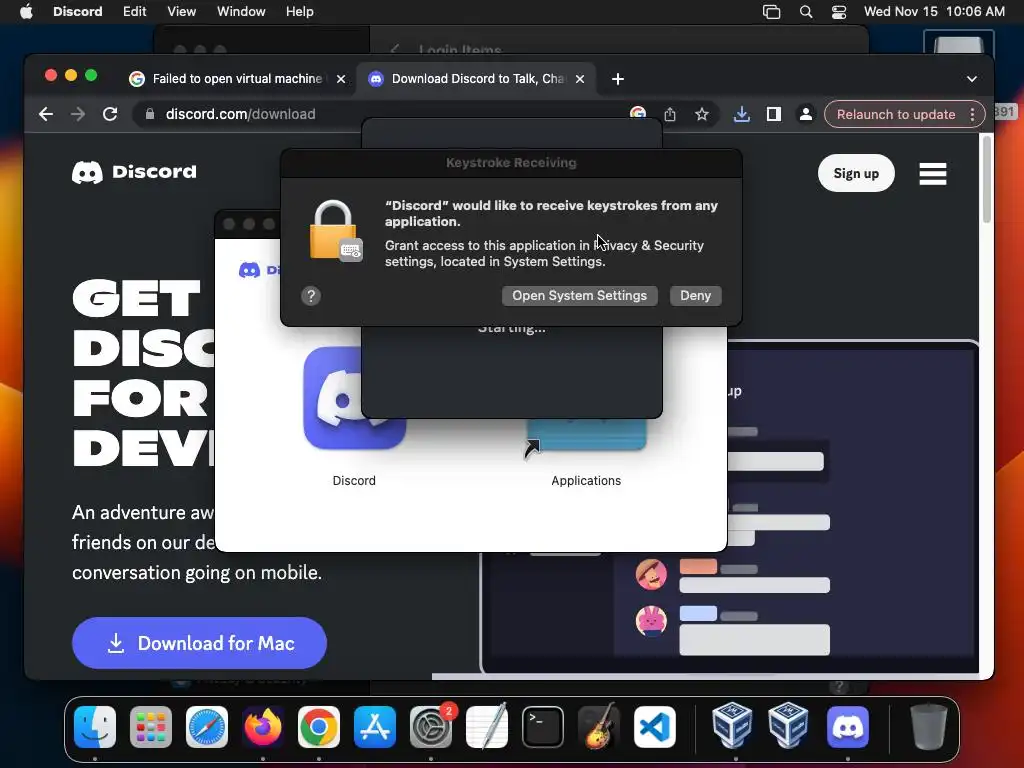Go back in the Login Items settings window

click(x=394, y=50)
